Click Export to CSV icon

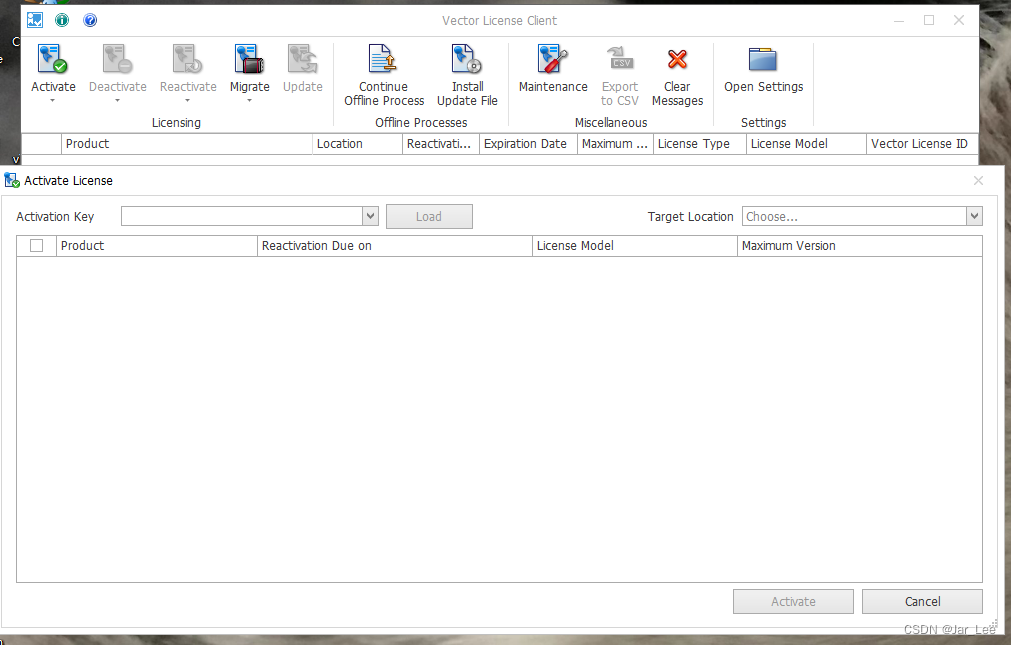click(x=620, y=59)
